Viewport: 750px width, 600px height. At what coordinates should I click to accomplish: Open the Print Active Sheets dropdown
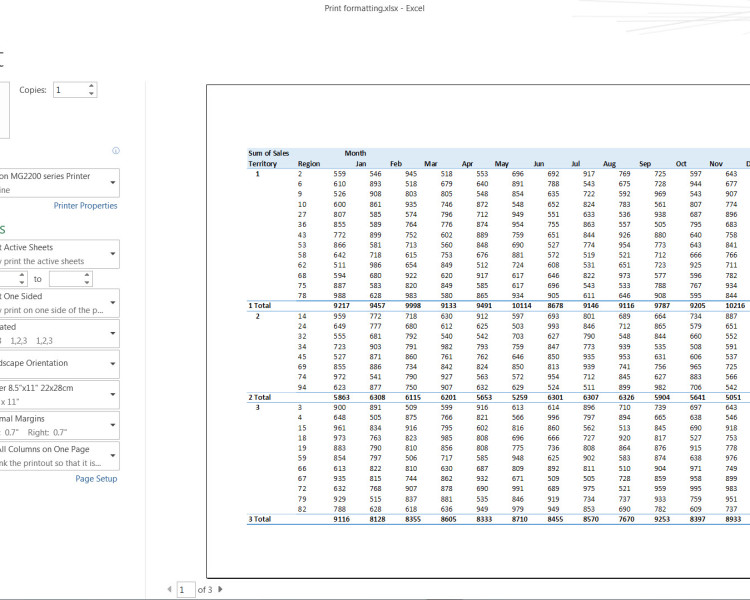[x=60, y=253]
